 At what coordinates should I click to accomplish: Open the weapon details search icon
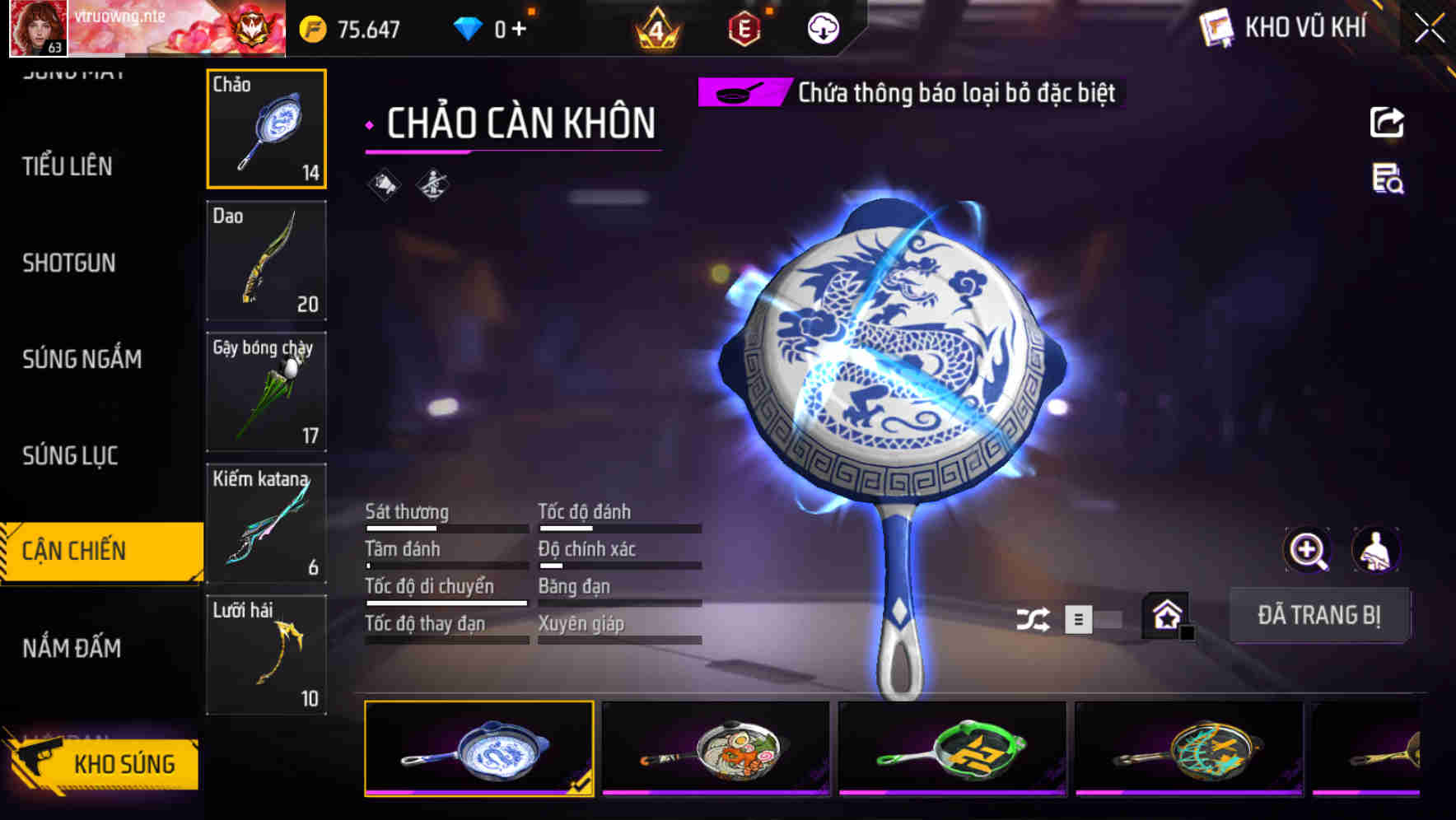pos(1388,179)
